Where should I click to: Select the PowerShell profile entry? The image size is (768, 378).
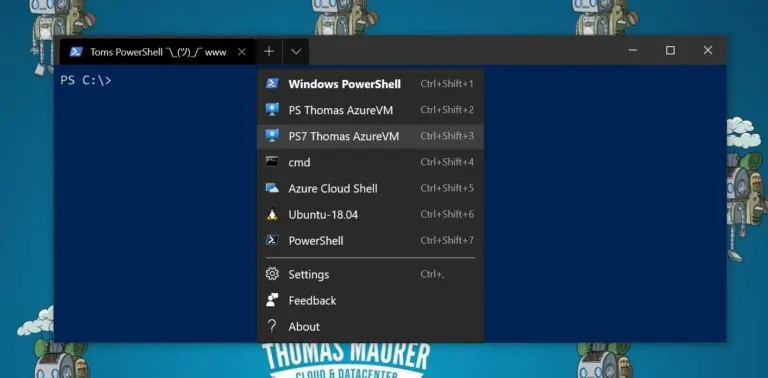click(370, 240)
